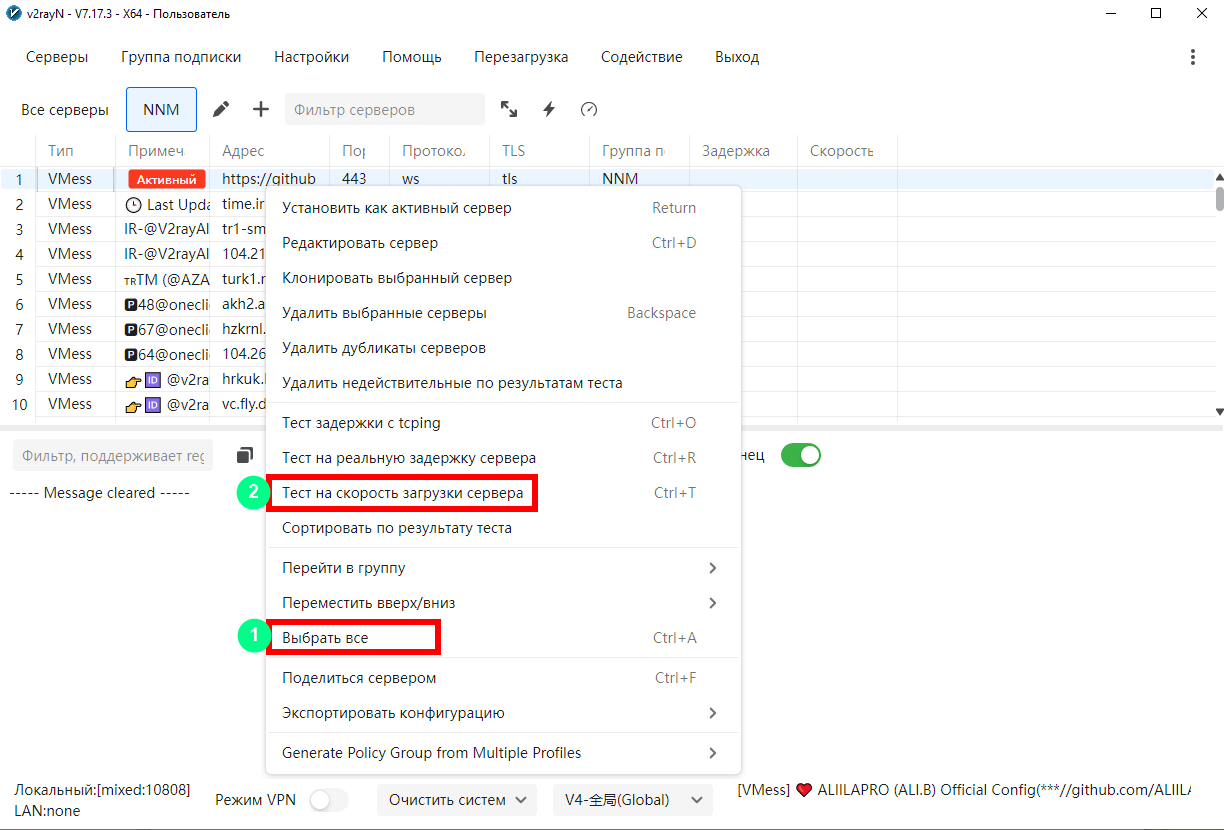Open the system proxy dropdown "Очистить систем"

[x=456, y=800]
